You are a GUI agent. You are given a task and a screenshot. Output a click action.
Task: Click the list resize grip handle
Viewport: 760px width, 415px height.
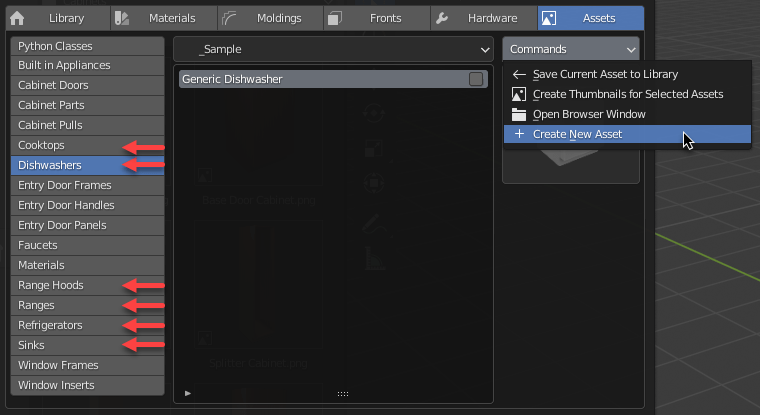pyautogui.click(x=342, y=394)
